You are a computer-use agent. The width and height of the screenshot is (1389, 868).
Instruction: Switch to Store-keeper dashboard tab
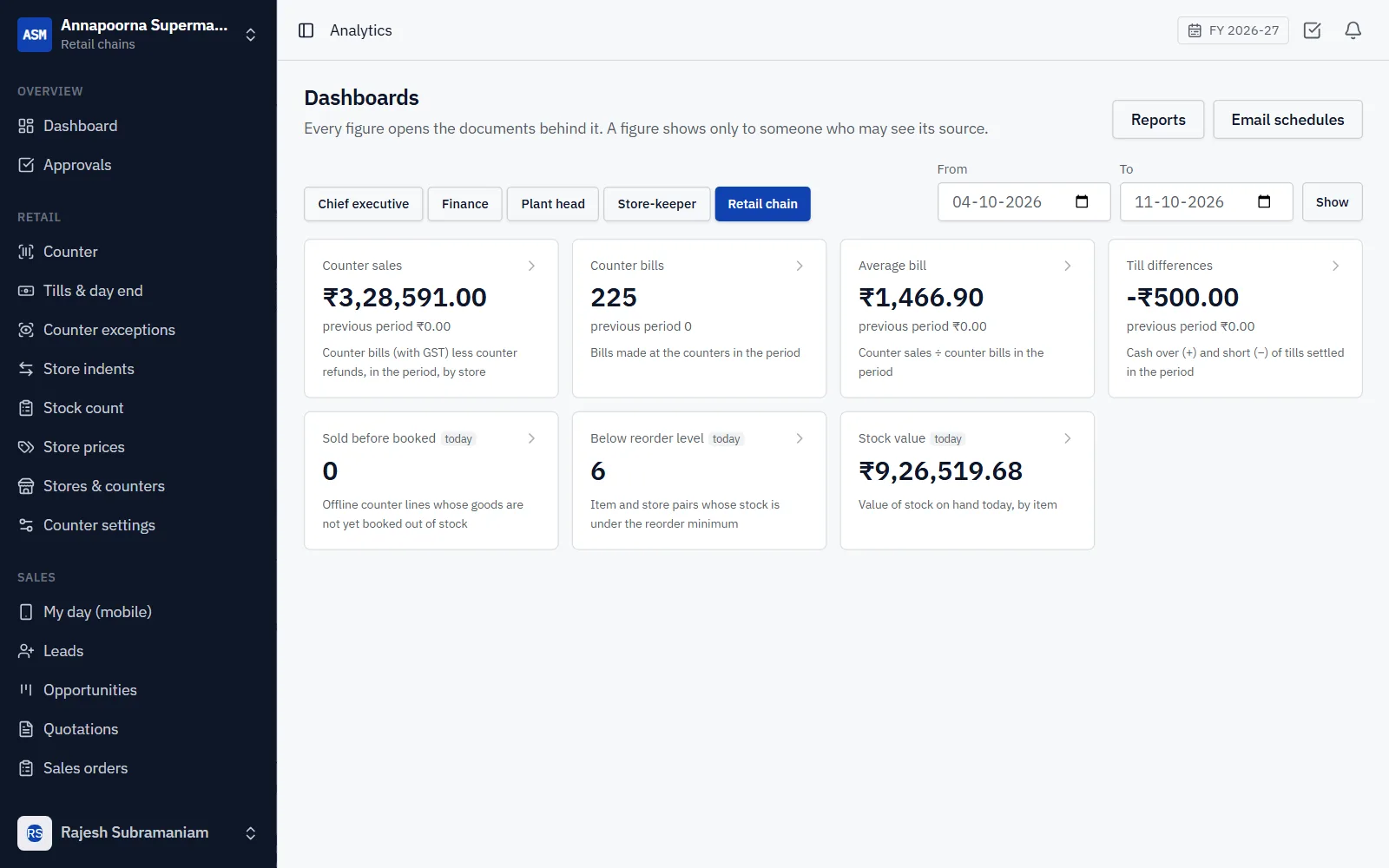[x=656, y=204]
